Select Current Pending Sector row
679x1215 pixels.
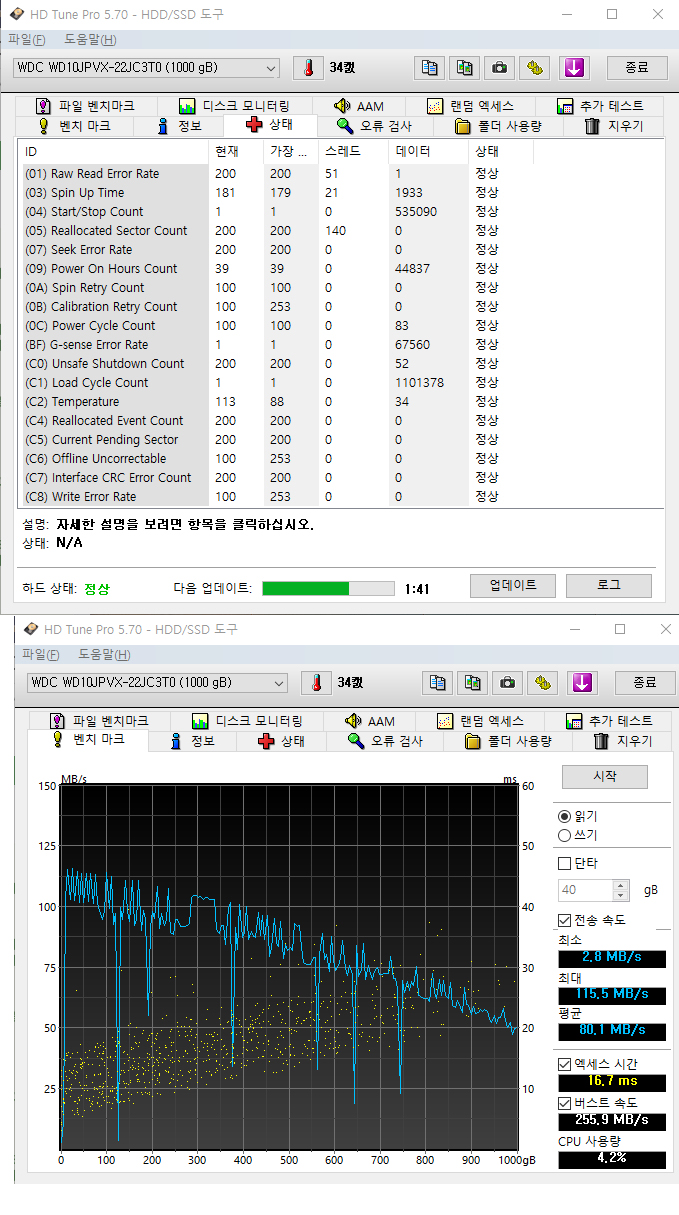(276, 440)
